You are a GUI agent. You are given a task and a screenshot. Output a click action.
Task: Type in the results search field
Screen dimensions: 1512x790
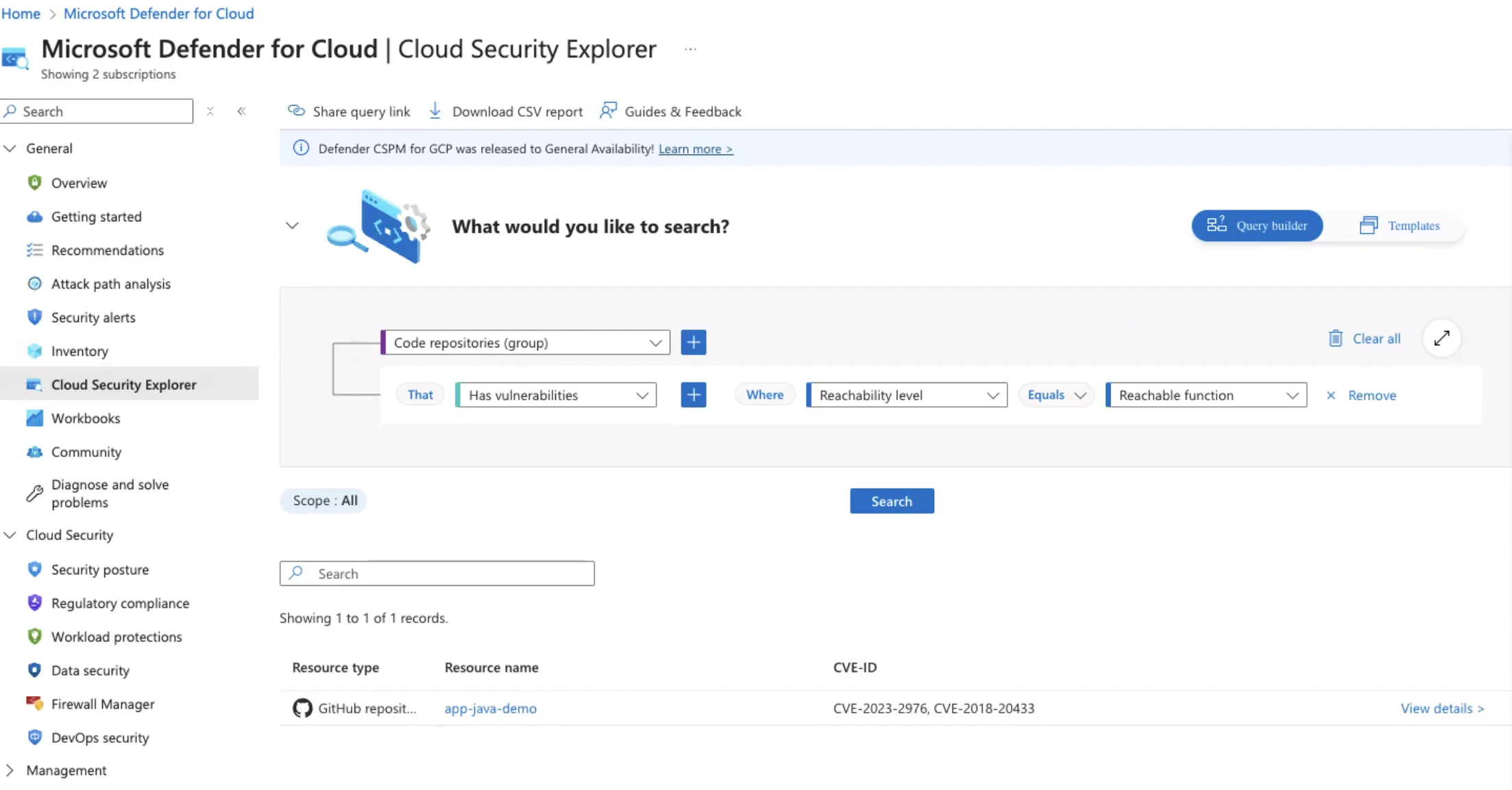(437, 573)
